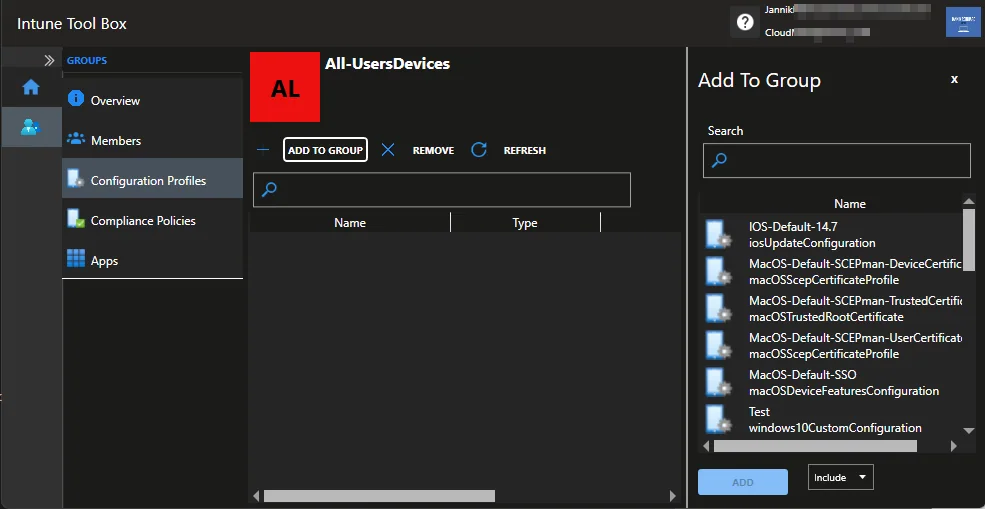Image resolution: width=985 pixels, height=509 pixels.
Task: Select MacOS-Default-SCEPman-TrustedCertificate profile
Action: (x=830, y=309)
